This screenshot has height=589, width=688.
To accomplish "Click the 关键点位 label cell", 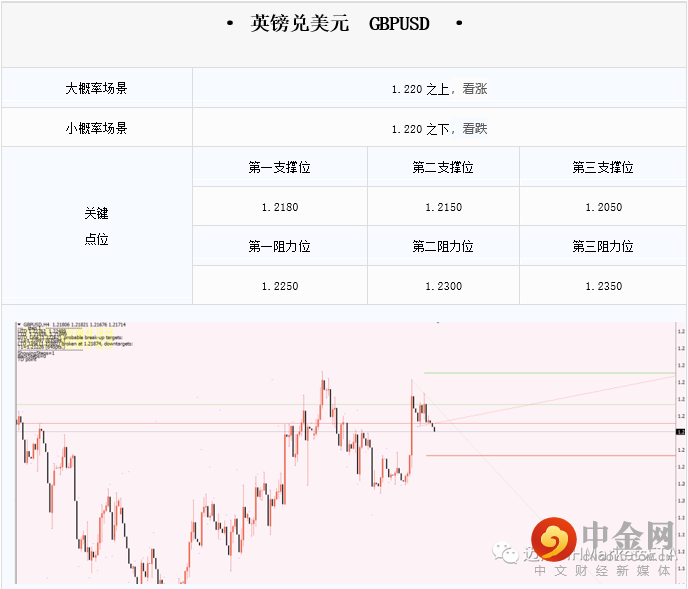I will coord(97,226).
